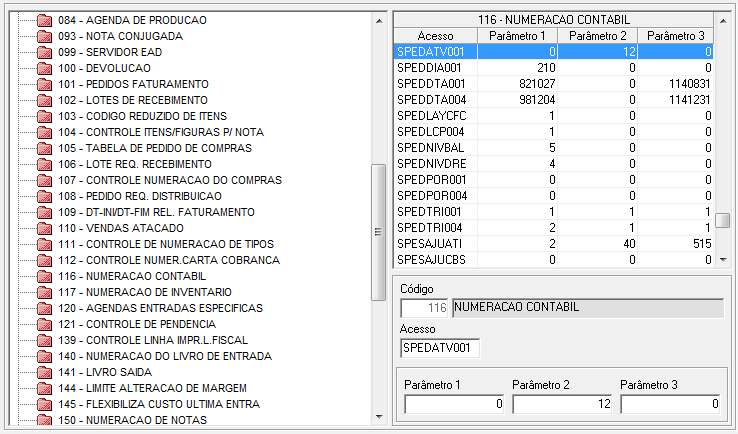Click the value 515 in the SPESAJUATI row
This screenshot has width=738, height=434.
tap(702, 244)
